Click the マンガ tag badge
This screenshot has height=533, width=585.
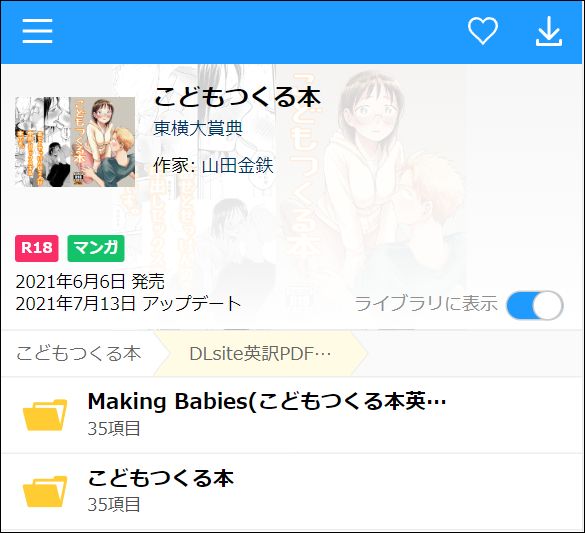96,248
